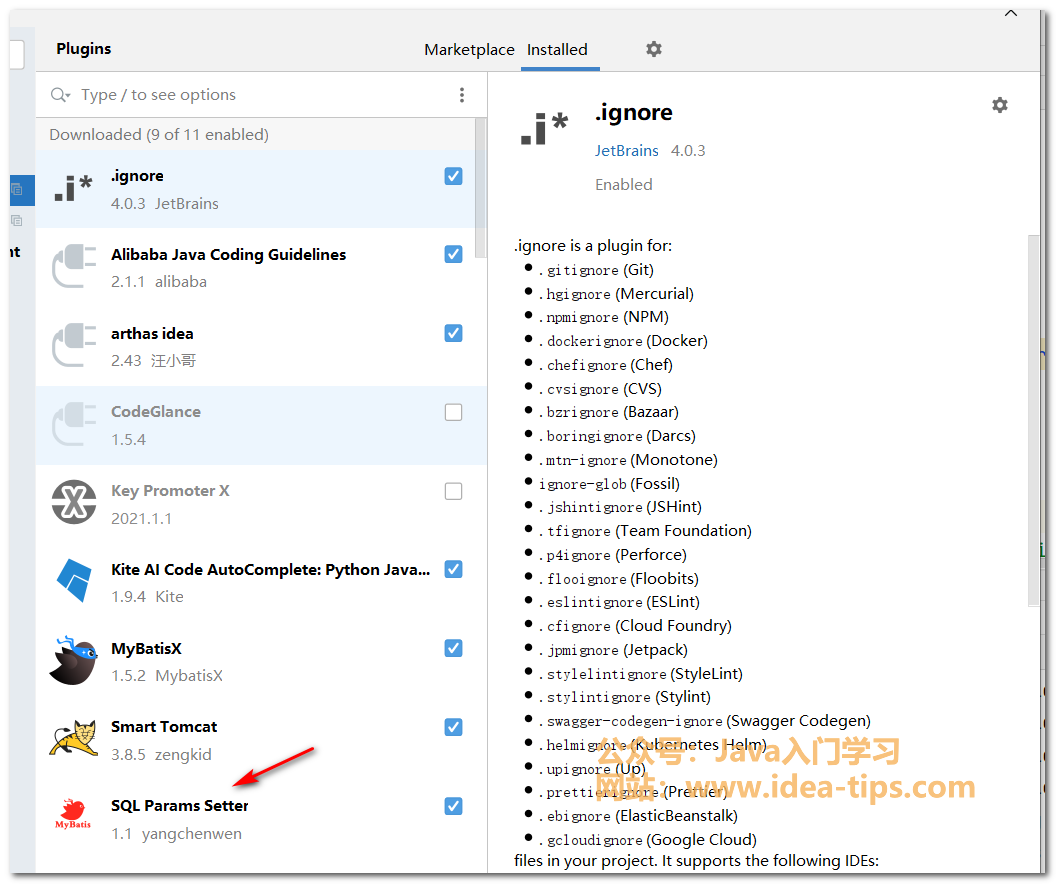Click the Enabled status label

click(624, 184)
